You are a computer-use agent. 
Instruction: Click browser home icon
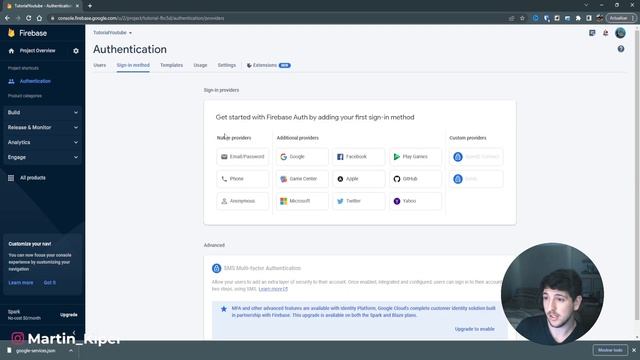pos(39,18)
